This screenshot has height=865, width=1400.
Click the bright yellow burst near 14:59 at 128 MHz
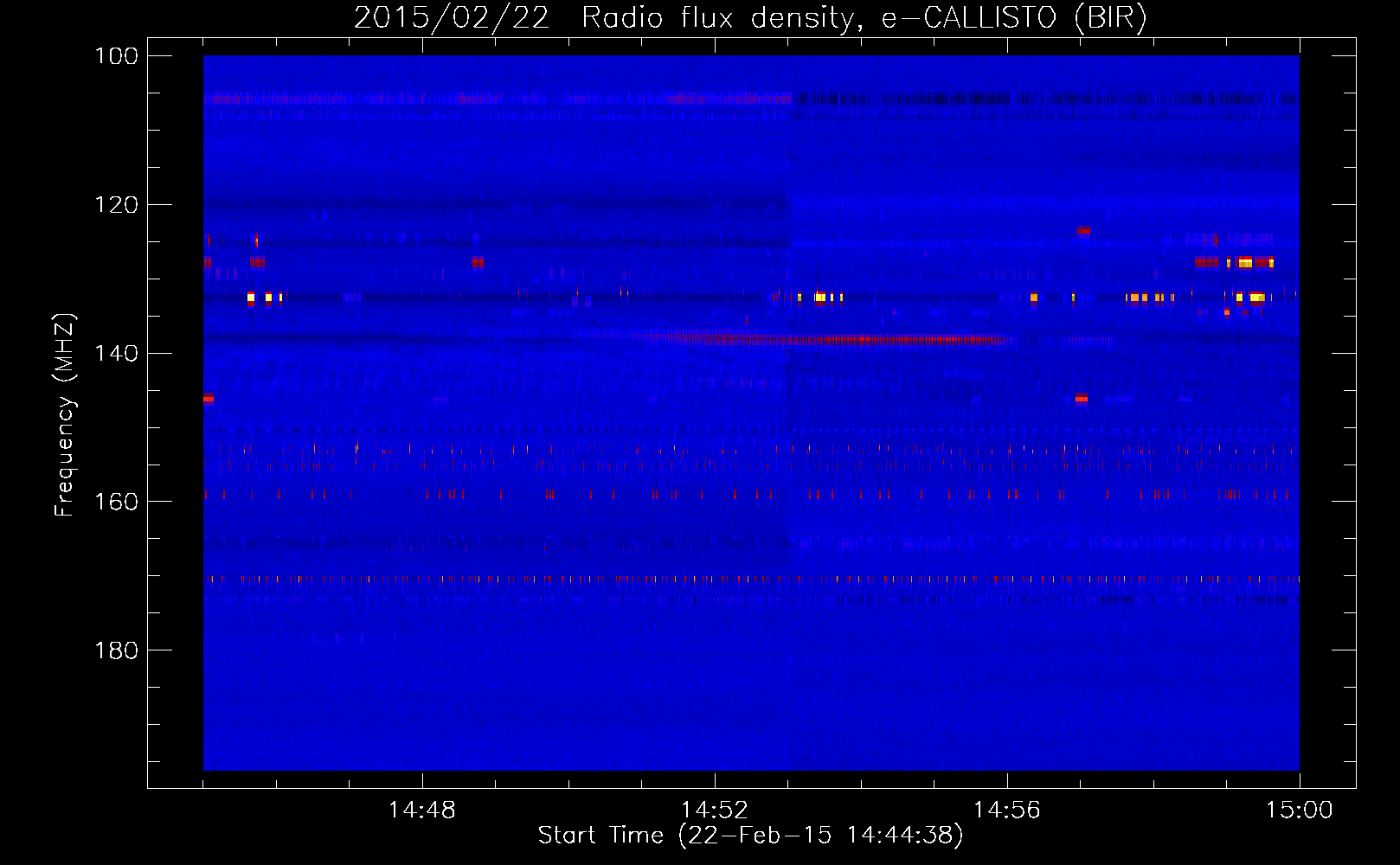(1245, 262)
